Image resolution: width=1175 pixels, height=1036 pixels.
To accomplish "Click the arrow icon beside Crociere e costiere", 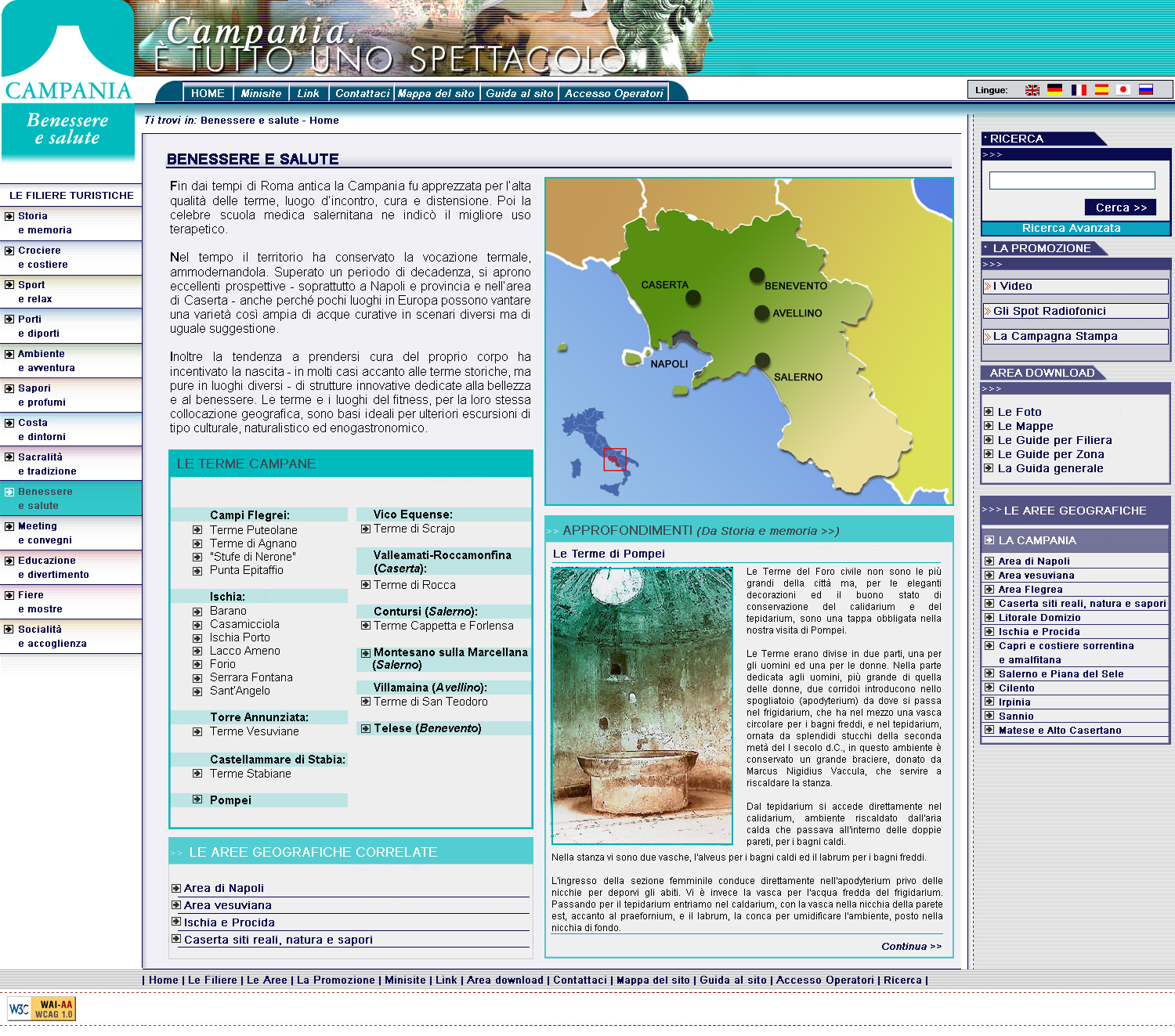I will coord(9,251).
